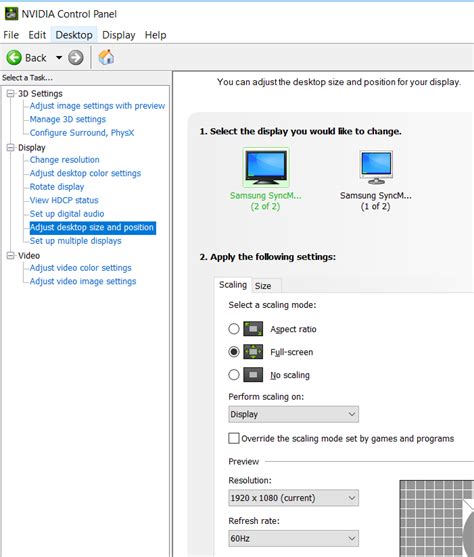Select the No scaling radio button
This screenshot has width=474, height=557.
234,375
